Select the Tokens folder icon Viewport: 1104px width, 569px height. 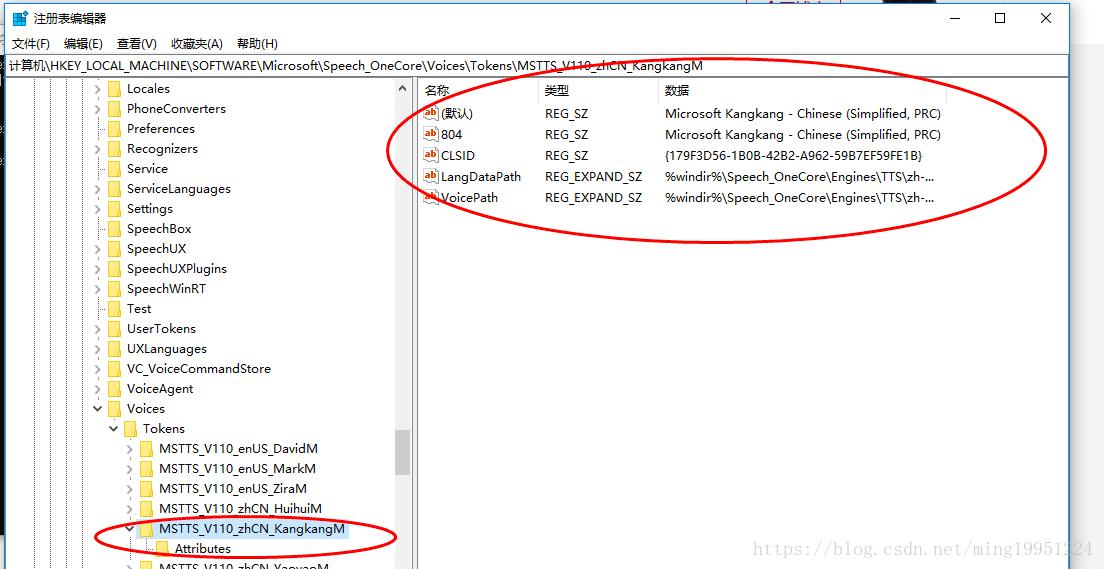[130, 429]
